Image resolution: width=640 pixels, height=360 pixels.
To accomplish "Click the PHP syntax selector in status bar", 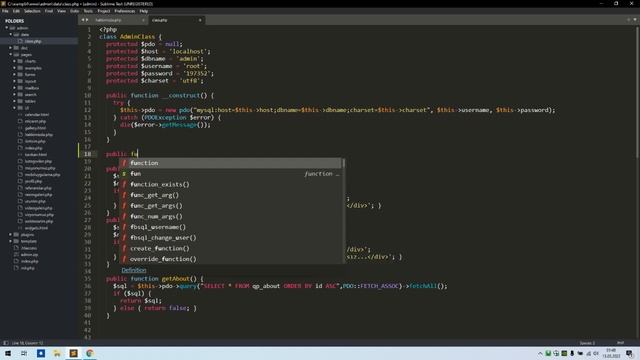I will [x=620, y=343].
